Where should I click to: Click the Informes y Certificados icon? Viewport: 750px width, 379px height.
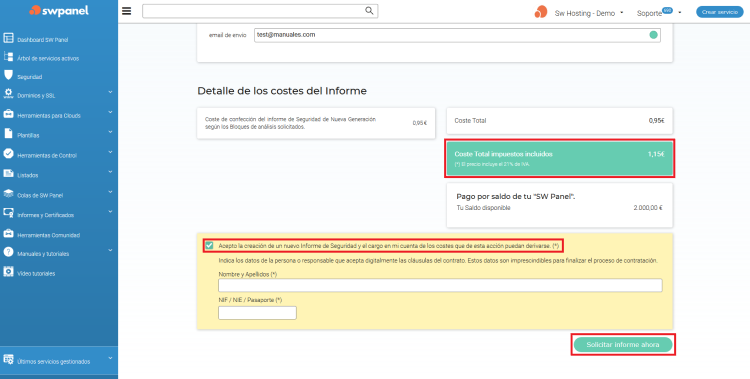8,213
